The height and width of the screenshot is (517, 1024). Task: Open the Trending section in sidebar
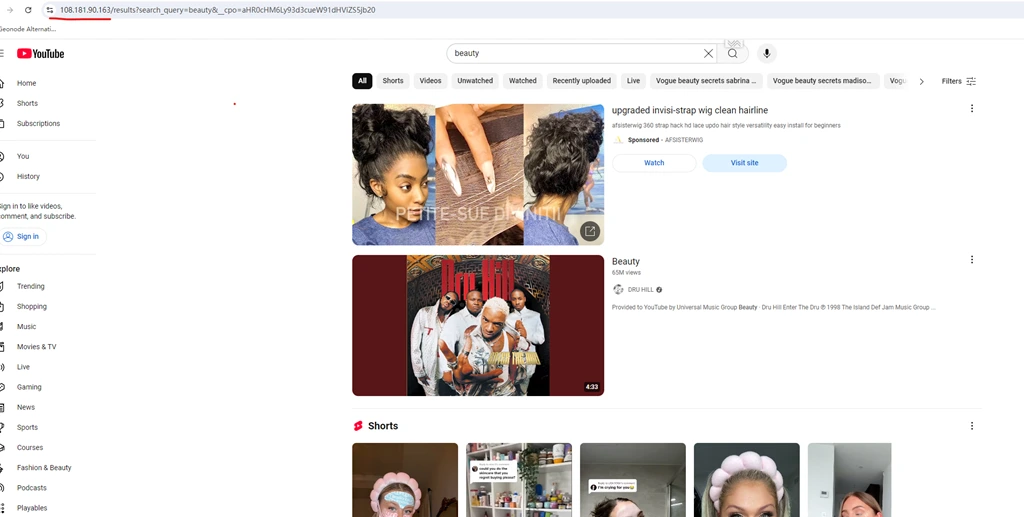coord(30,286)
